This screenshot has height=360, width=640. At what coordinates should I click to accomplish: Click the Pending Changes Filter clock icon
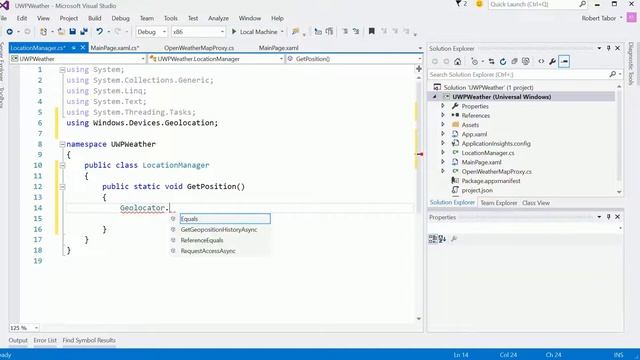(474, 62)
